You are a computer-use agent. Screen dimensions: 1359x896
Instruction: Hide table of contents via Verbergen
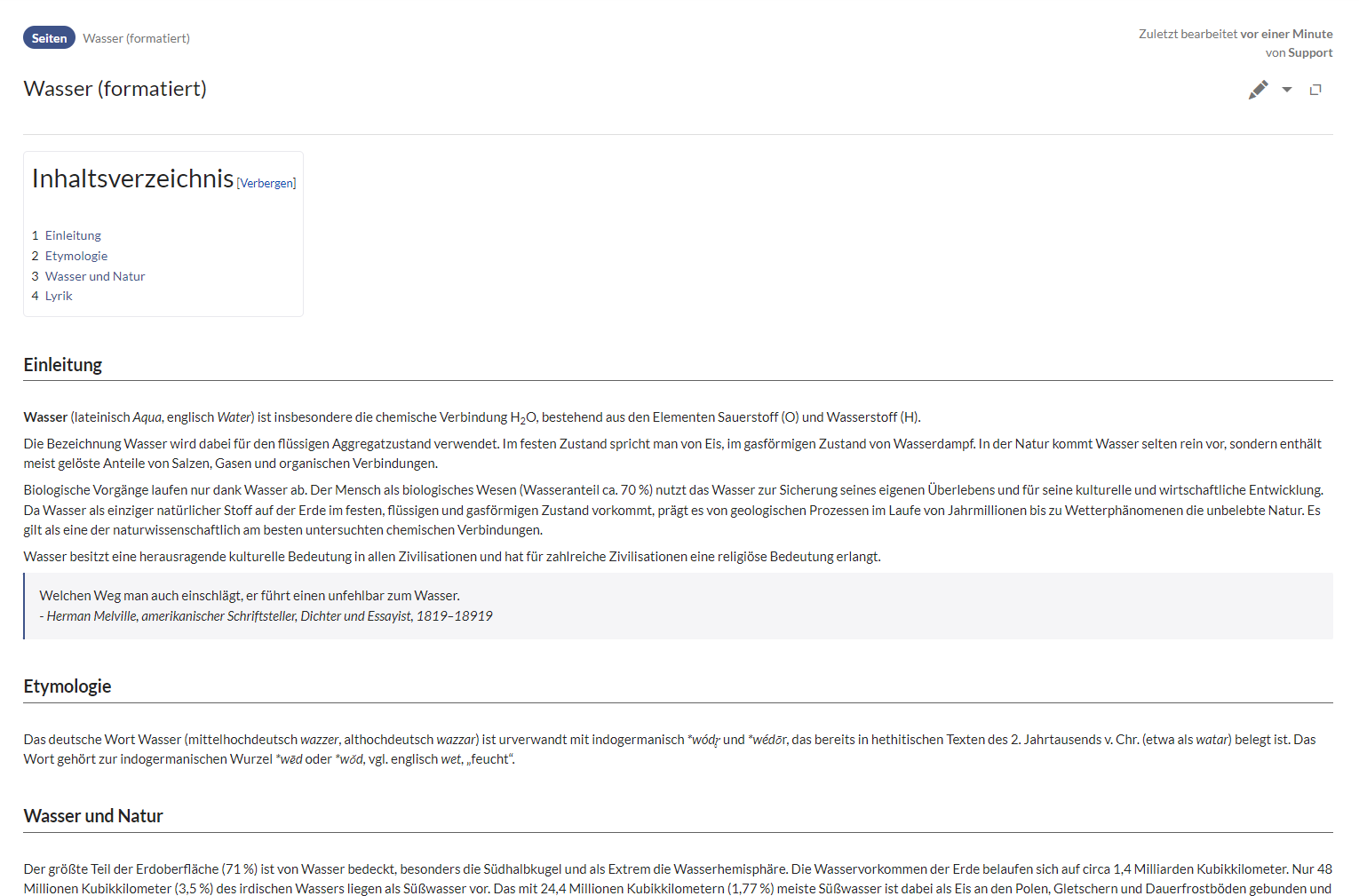pos(266,183)
